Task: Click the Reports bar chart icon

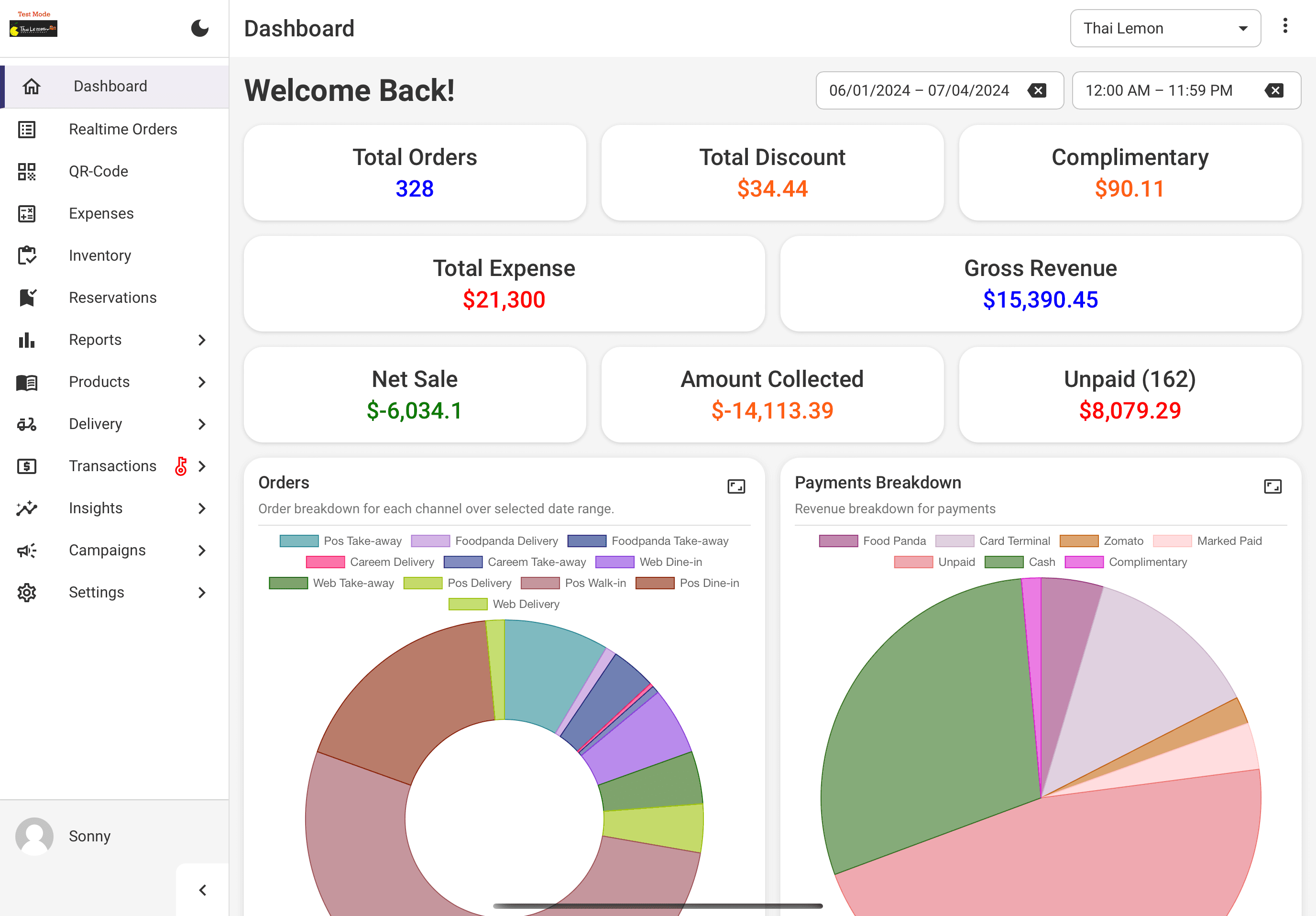Action: [27, 340]
